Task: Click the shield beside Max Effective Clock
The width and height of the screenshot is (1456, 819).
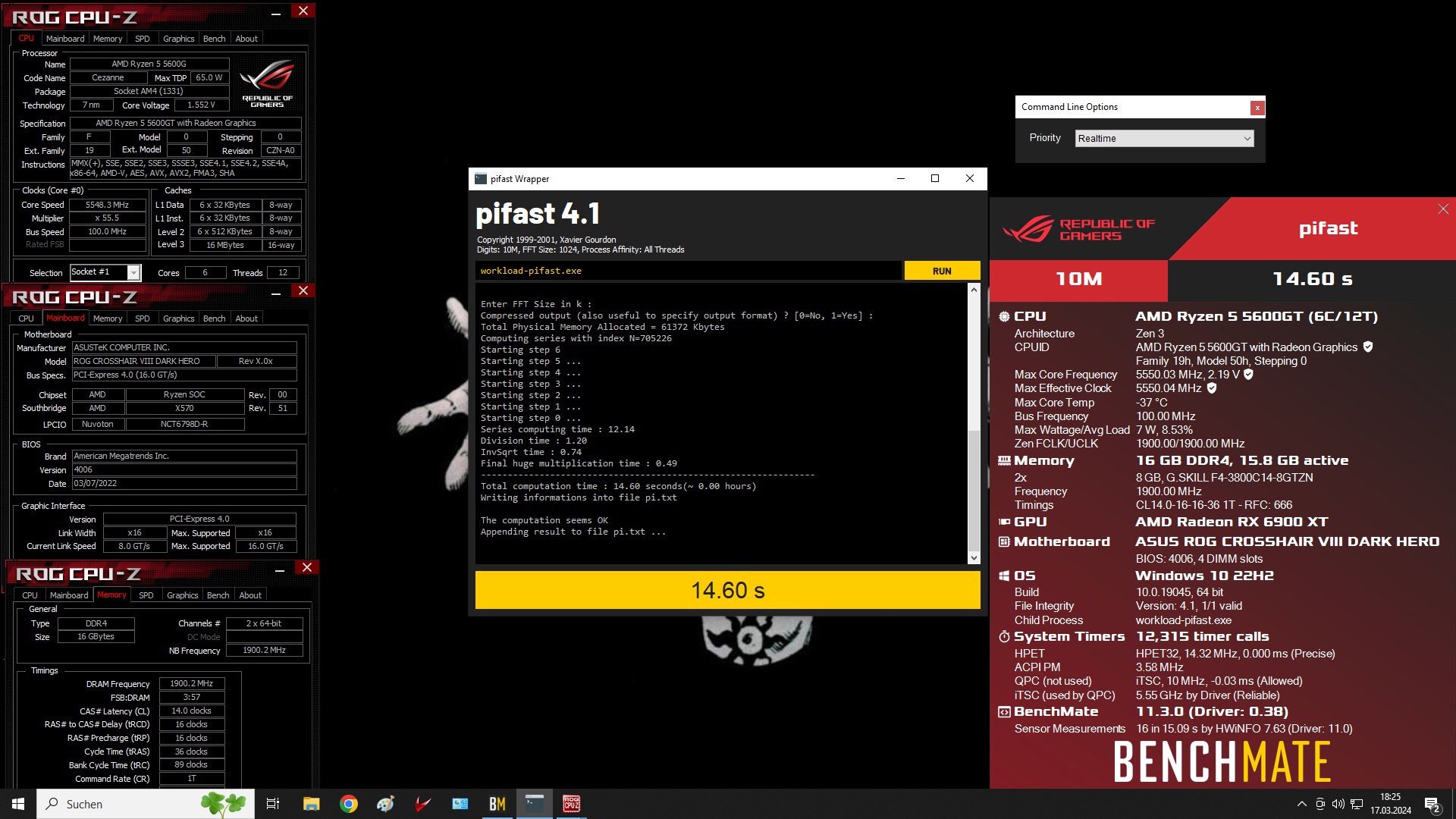Action: click(1212, 388)
